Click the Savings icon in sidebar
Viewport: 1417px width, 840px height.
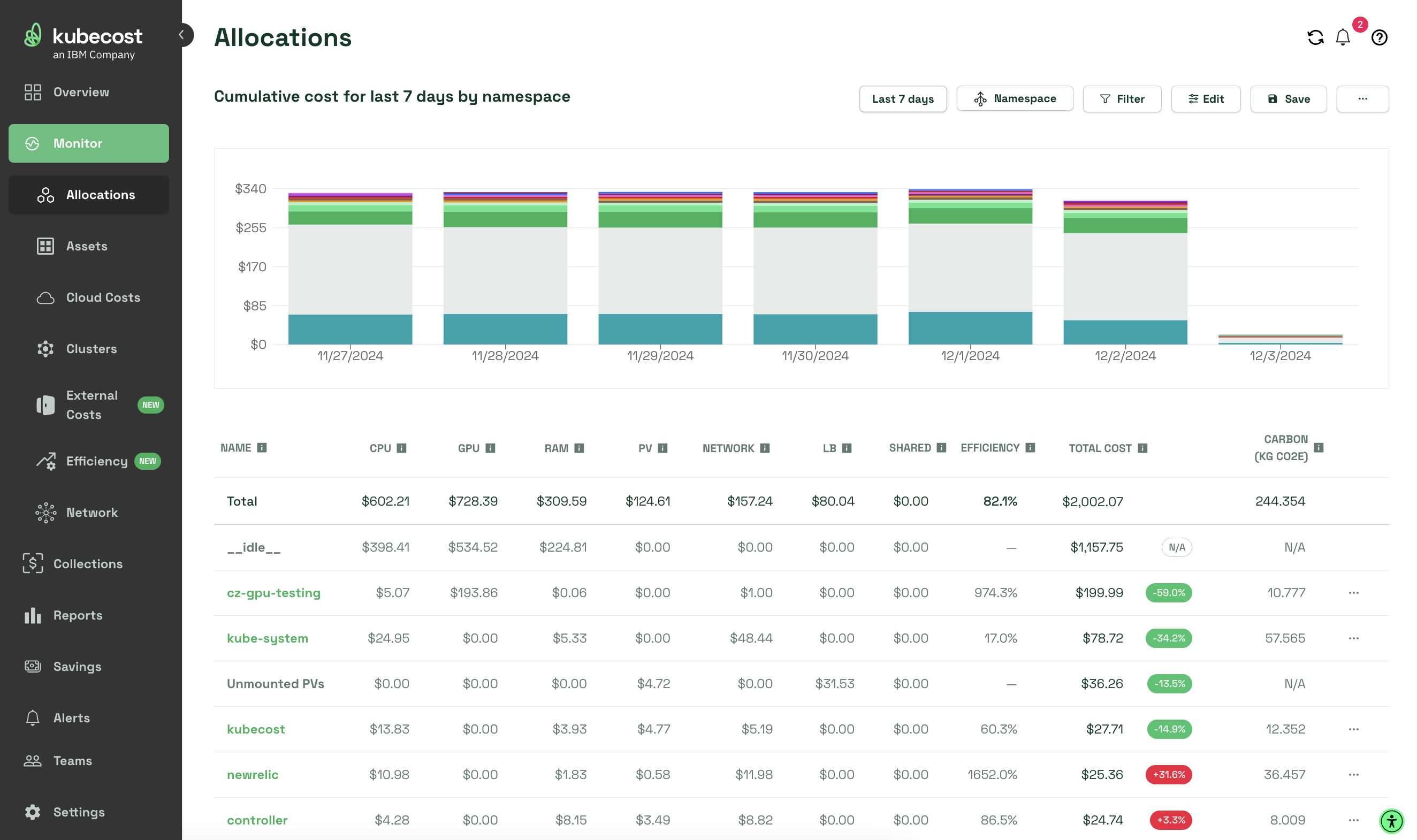point(34,666)
